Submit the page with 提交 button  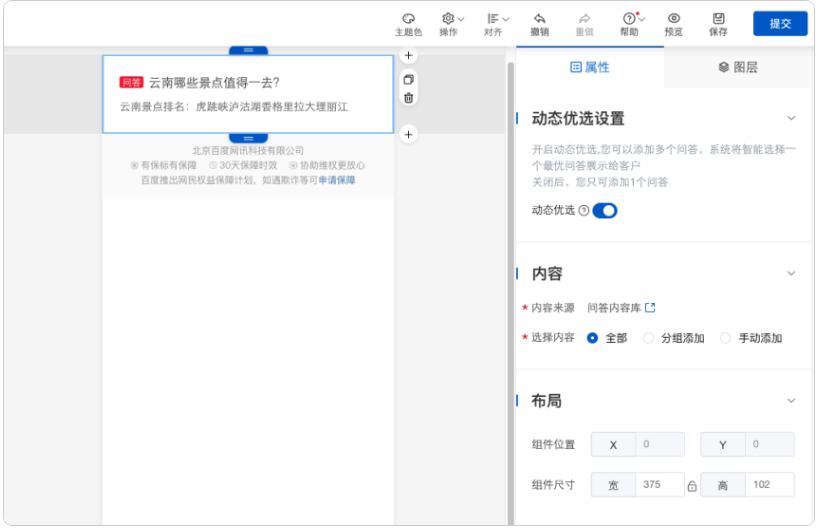coord(780,24)
